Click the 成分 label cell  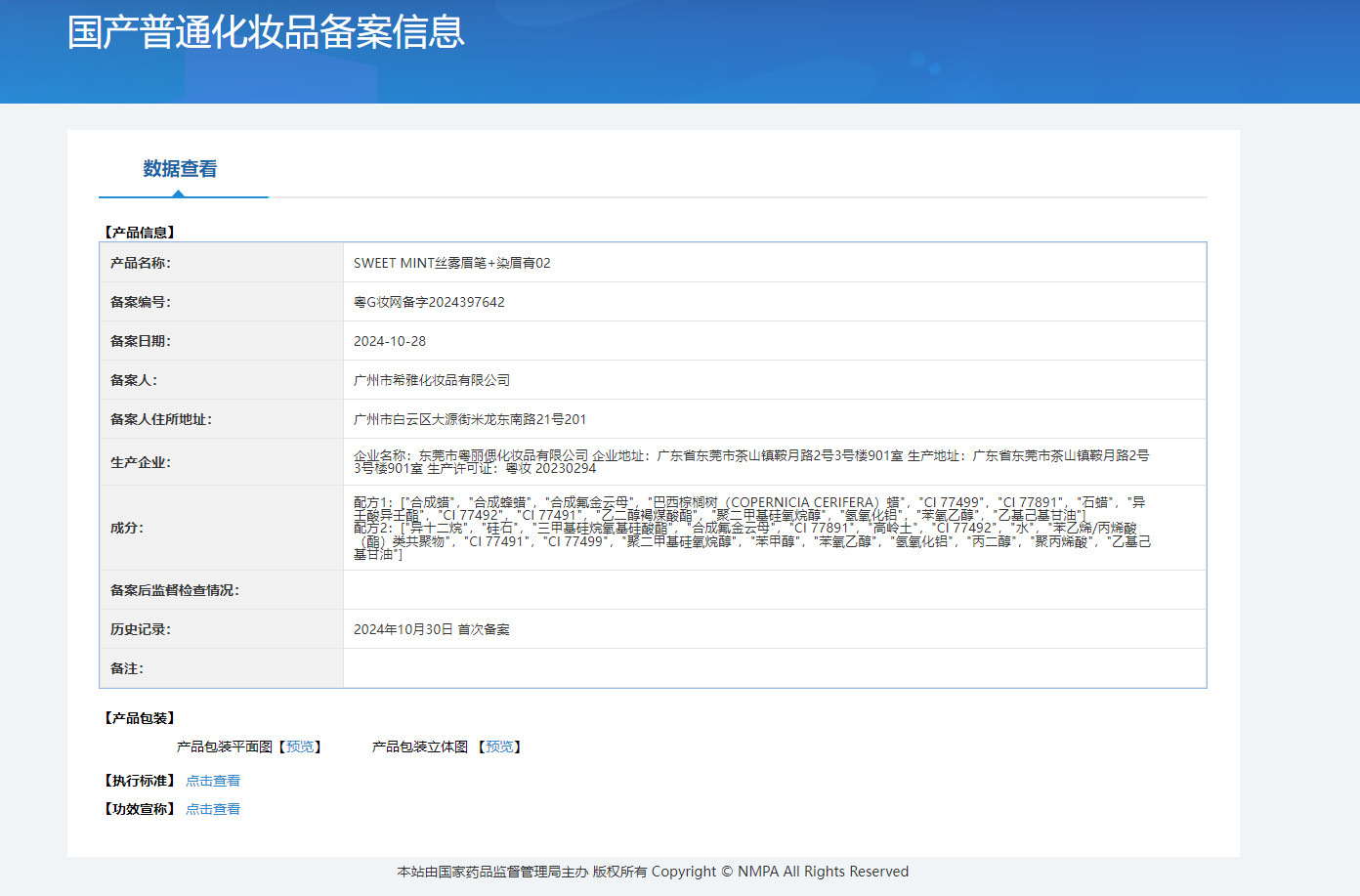point(222,528)
